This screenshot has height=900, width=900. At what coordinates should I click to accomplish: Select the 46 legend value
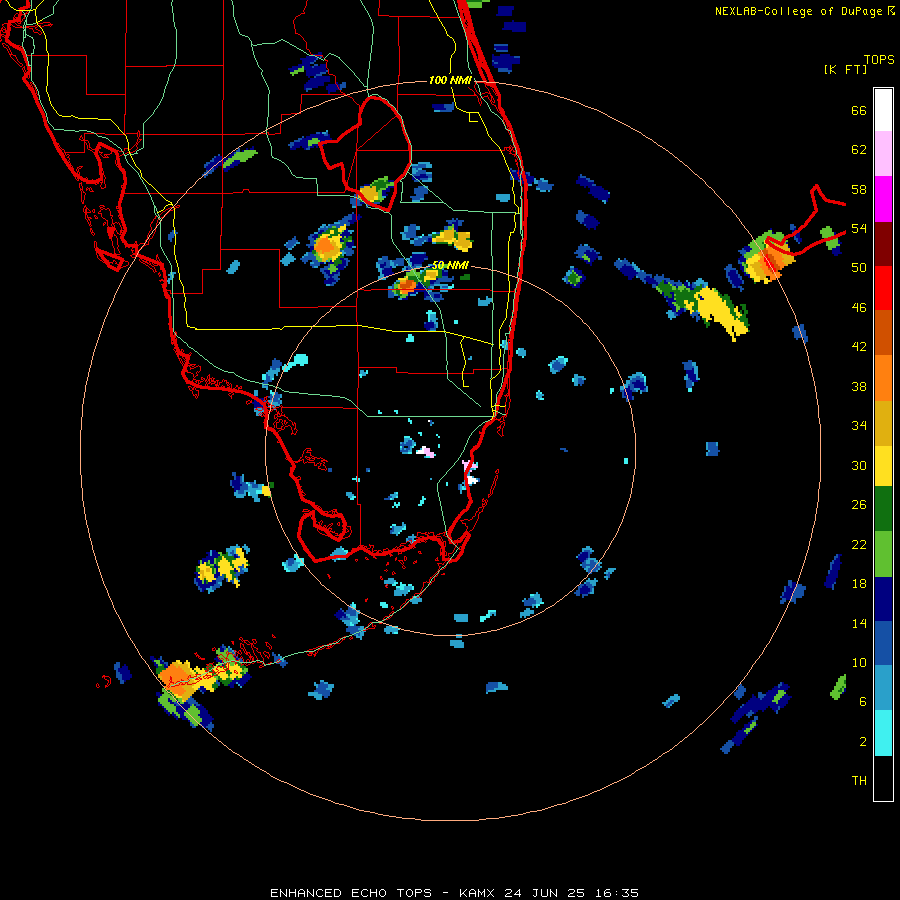point(859,308)
